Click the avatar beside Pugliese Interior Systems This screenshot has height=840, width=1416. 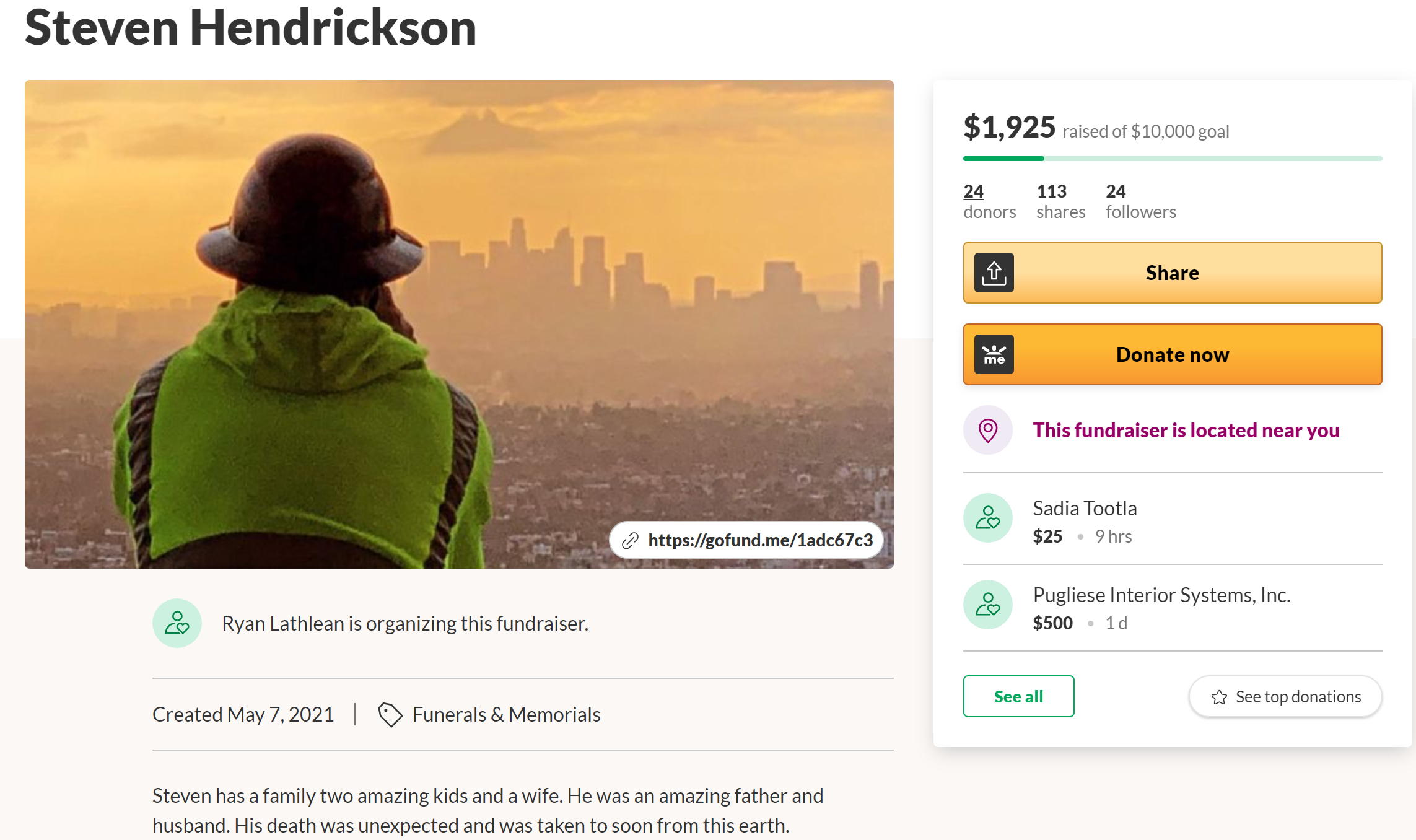coord(987,605)
